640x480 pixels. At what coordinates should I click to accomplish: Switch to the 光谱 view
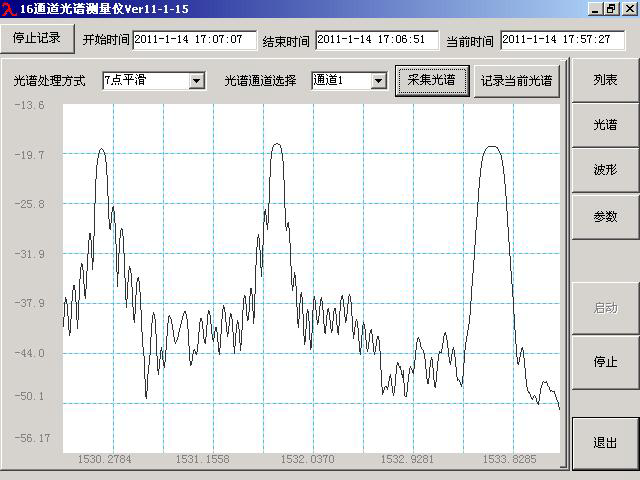tap(605, 125)
